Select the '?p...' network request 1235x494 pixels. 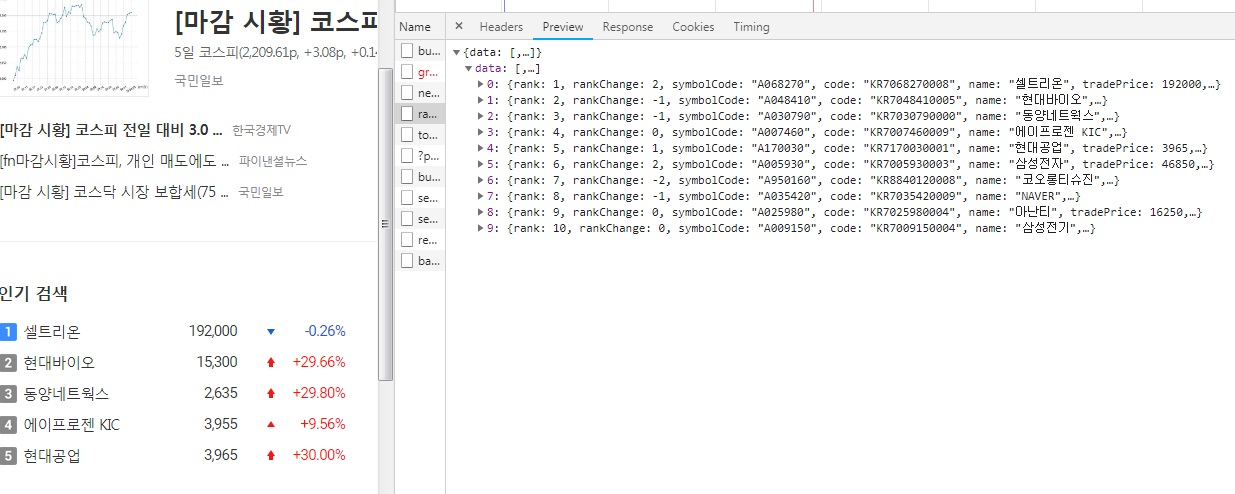pos(420,156)
